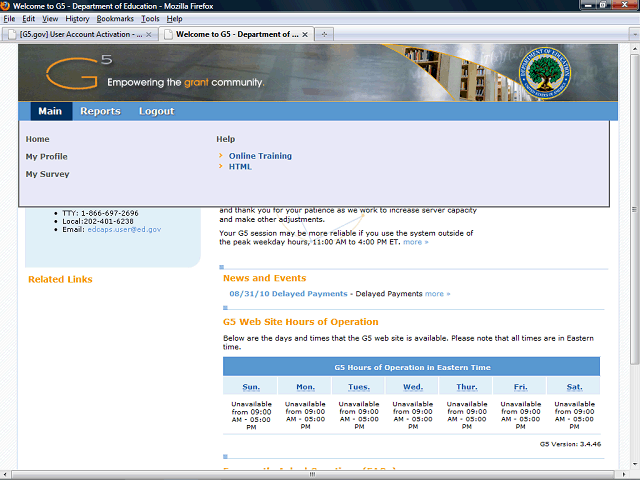Click the vertical scrollbar thumb

(635, 209)
